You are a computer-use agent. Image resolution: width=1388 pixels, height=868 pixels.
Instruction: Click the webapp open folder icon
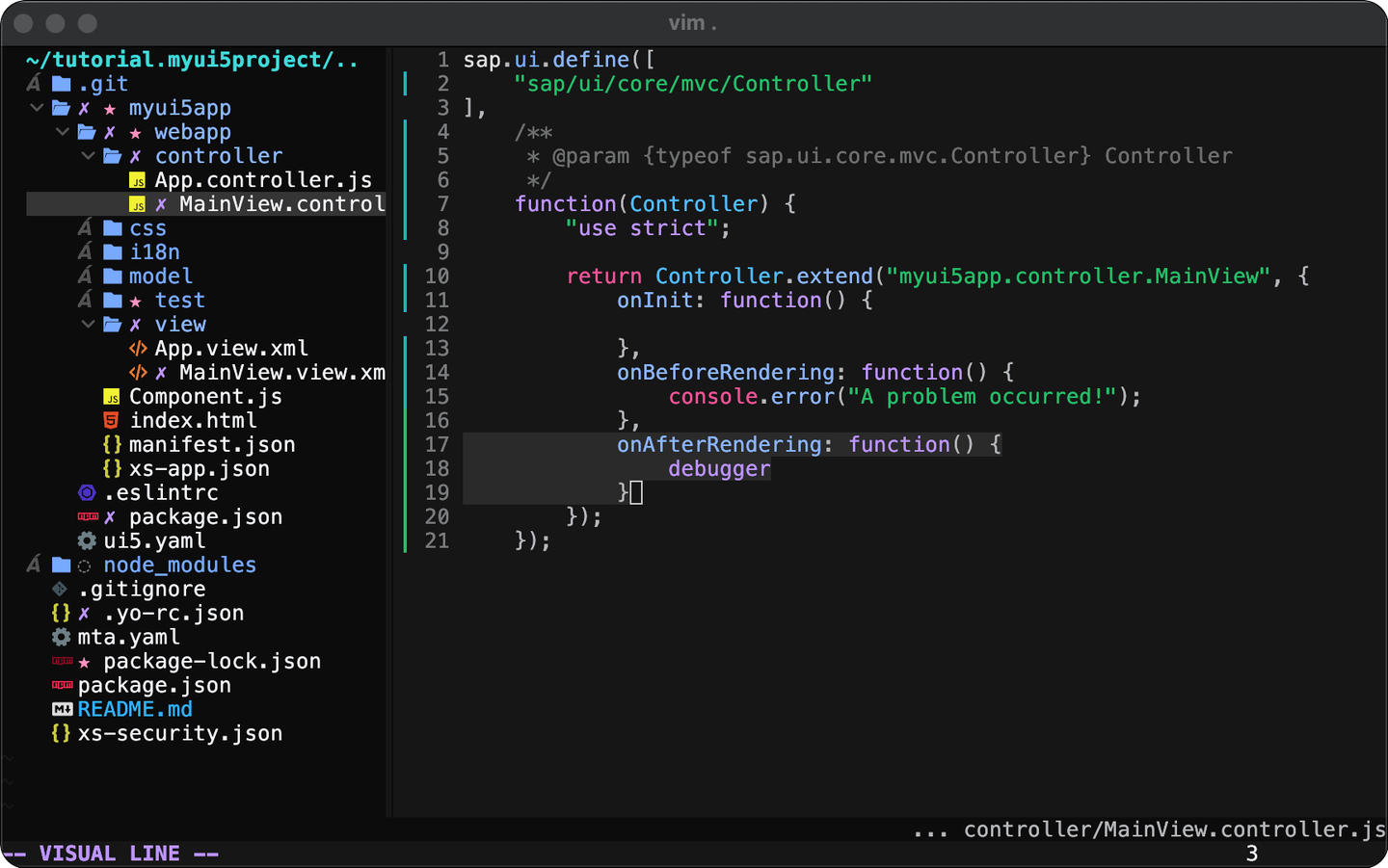(87, 132)
